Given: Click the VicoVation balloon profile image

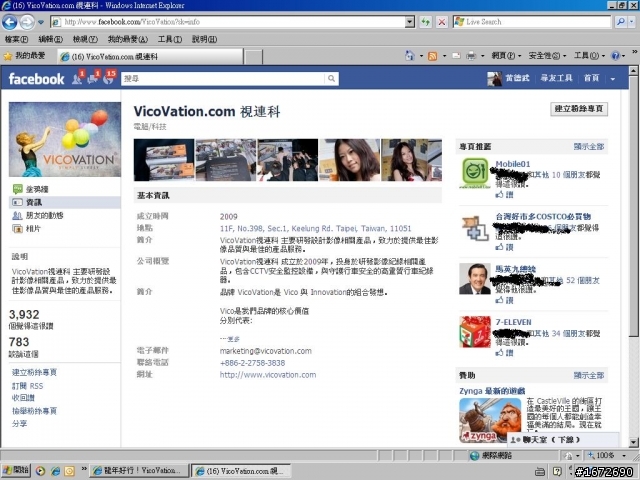Looking at the screenshot, I should (x=65, y=139).
